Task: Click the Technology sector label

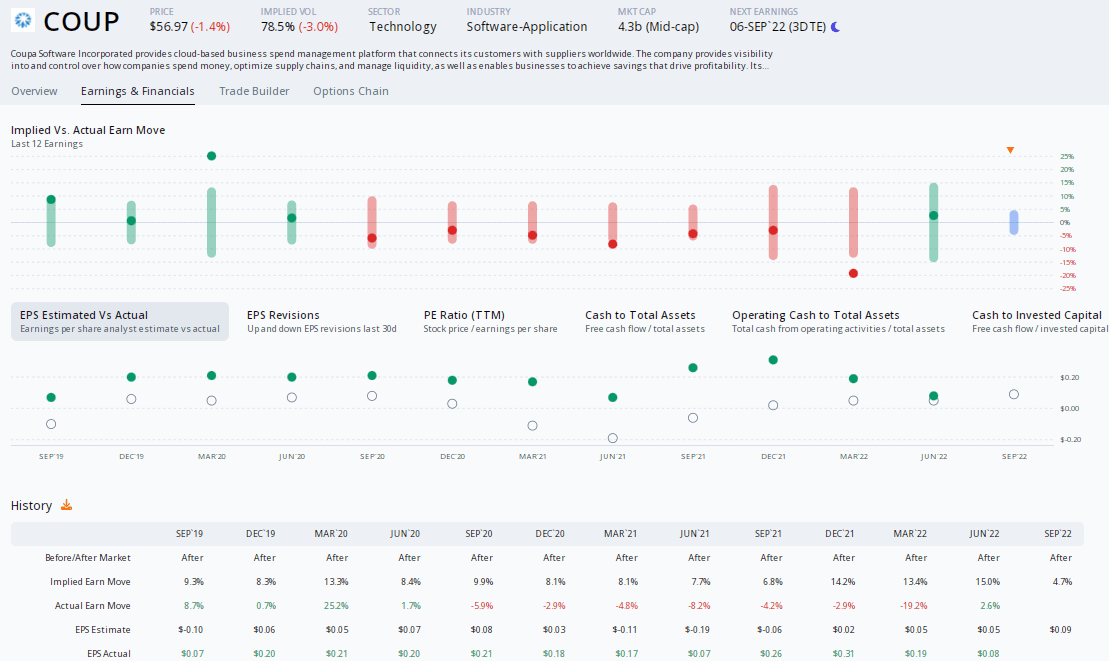Action: coord(402,27)
